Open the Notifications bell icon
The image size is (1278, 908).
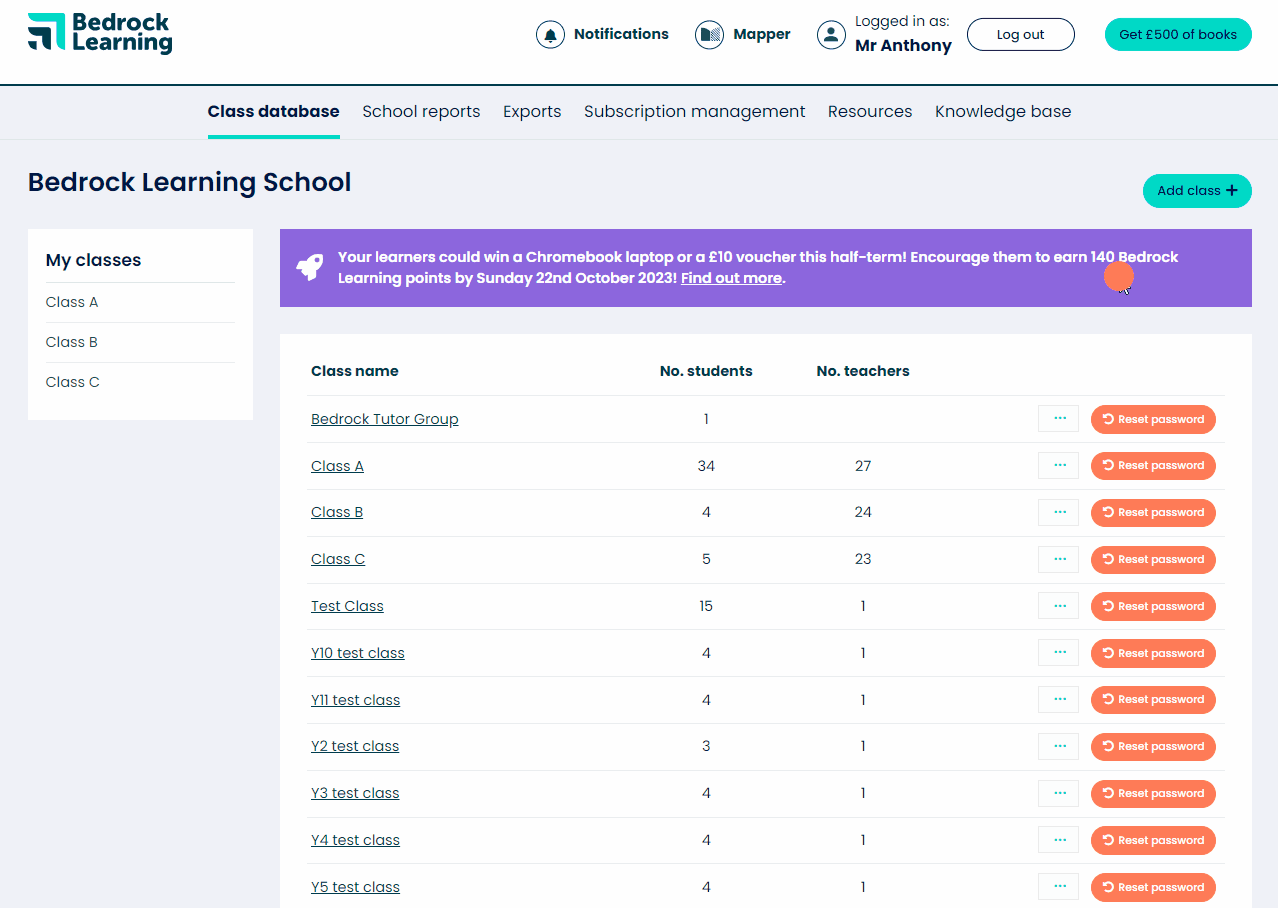coord(549,33)
